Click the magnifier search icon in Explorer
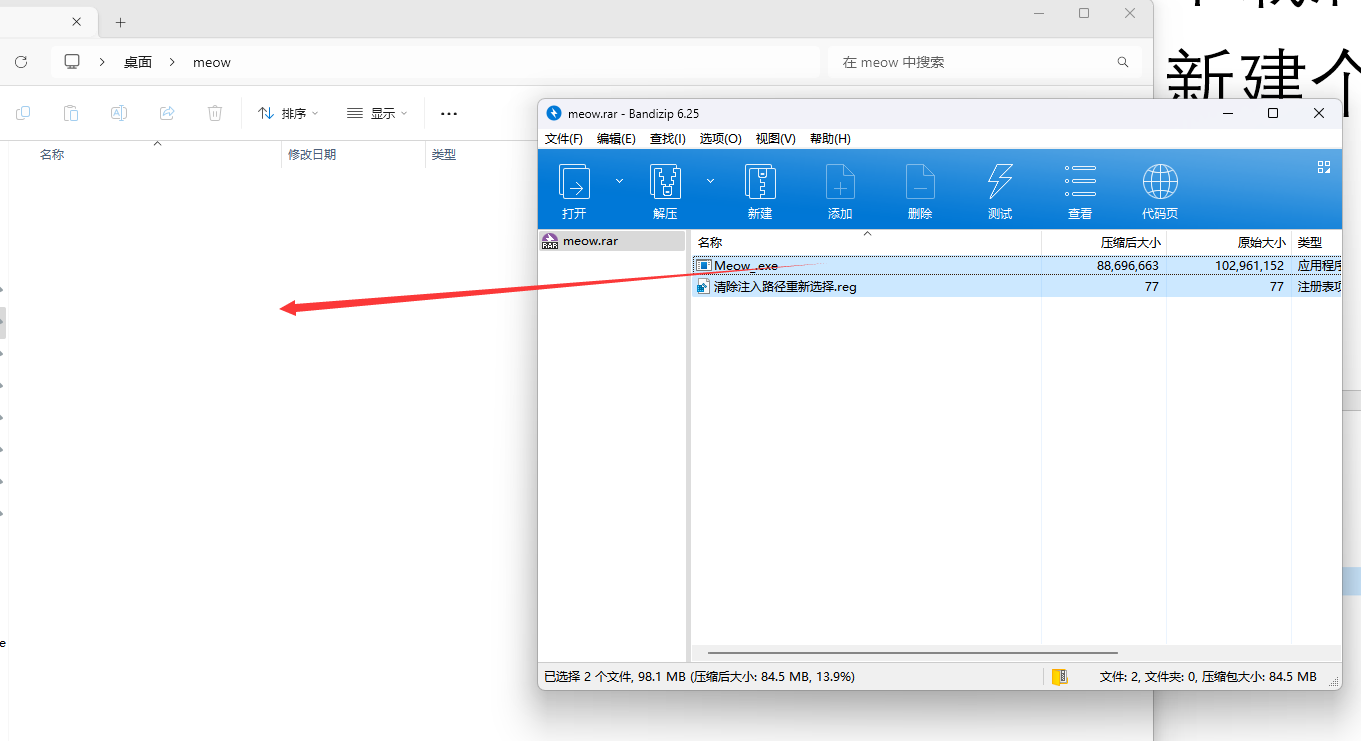 [x=1123, y=62]
